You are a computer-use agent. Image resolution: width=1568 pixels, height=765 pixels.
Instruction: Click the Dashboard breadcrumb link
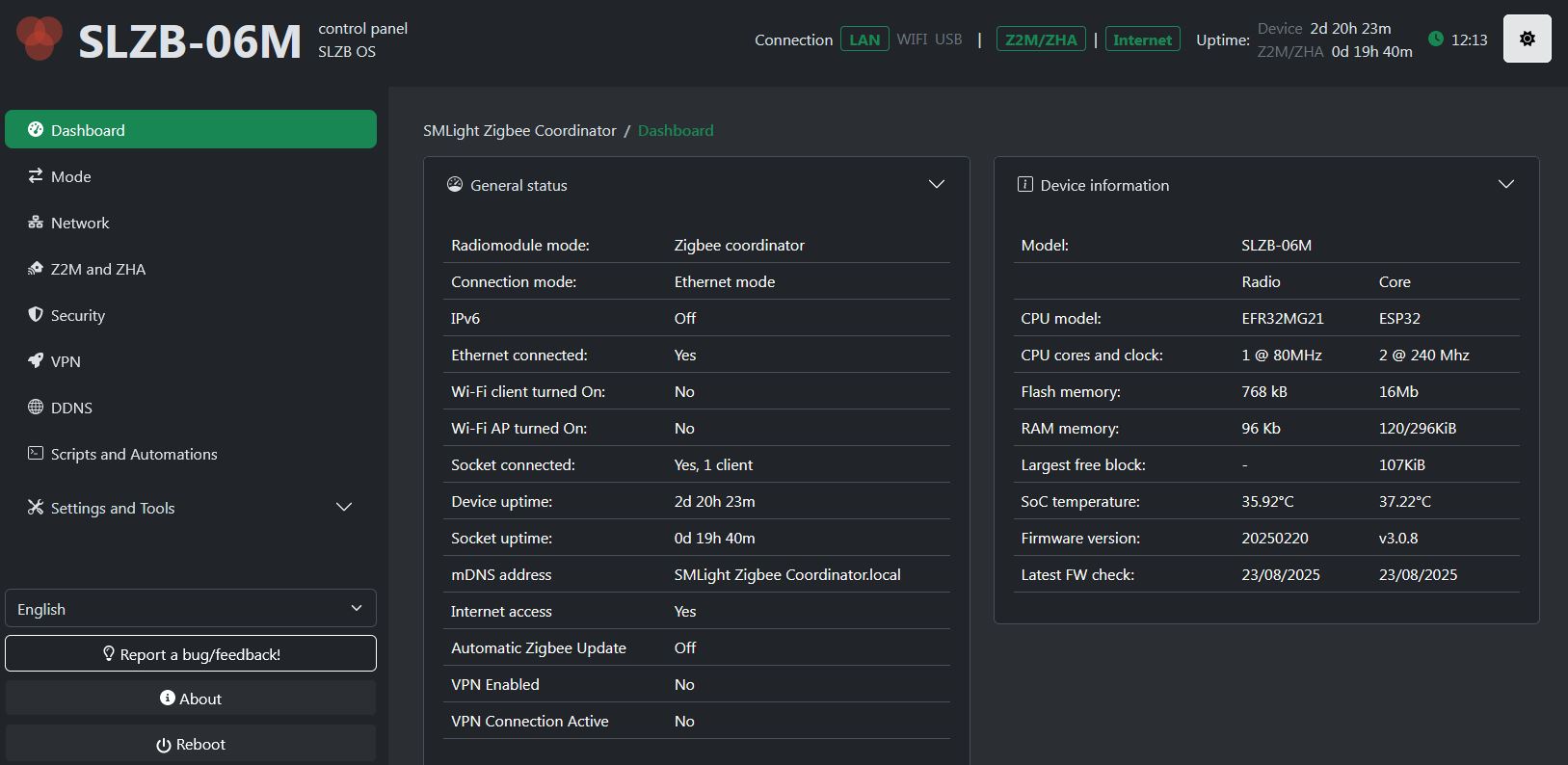pos(675,130)
